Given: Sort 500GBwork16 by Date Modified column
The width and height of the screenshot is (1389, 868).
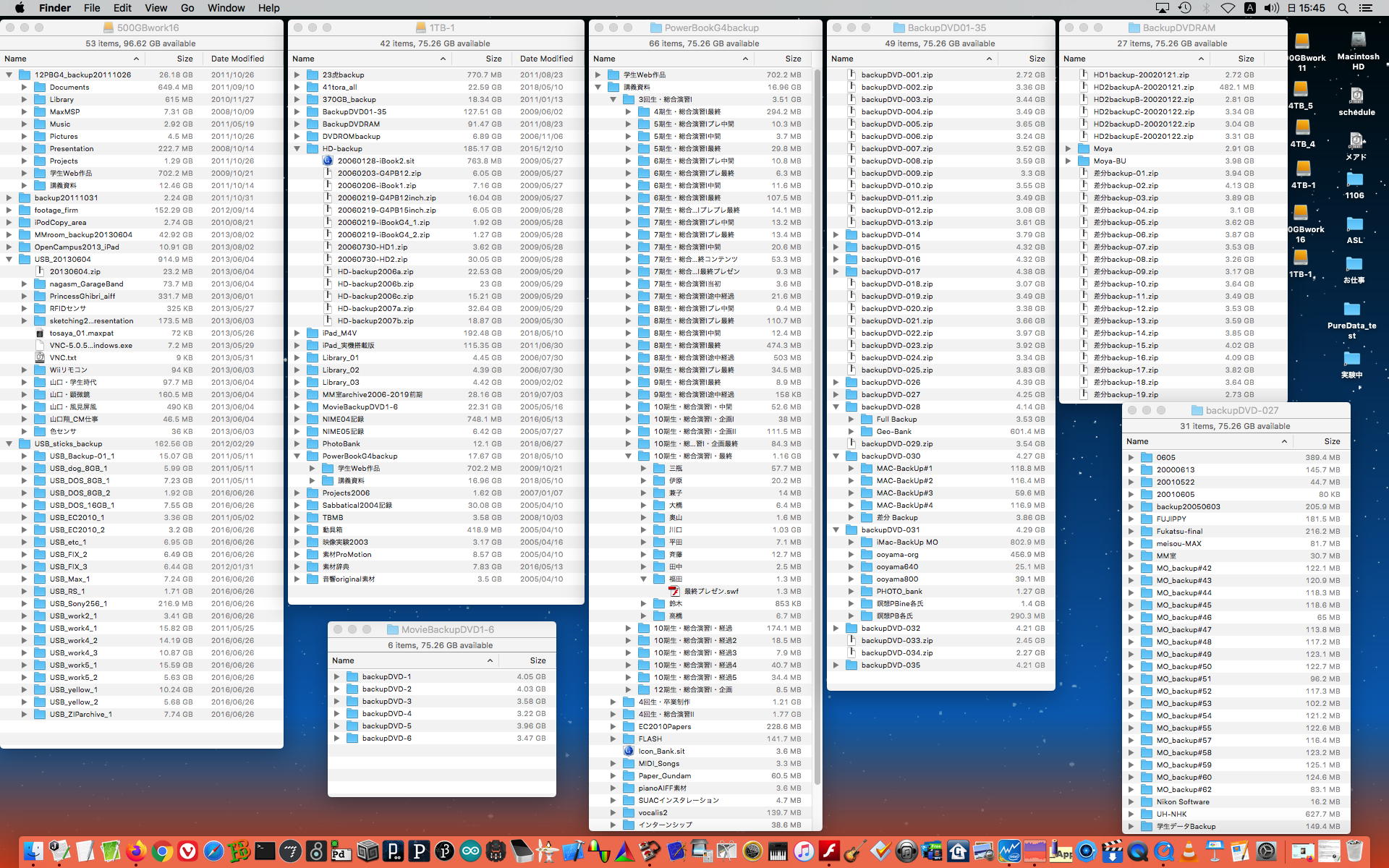Looking at the screenshot, I should pos(237,59).
